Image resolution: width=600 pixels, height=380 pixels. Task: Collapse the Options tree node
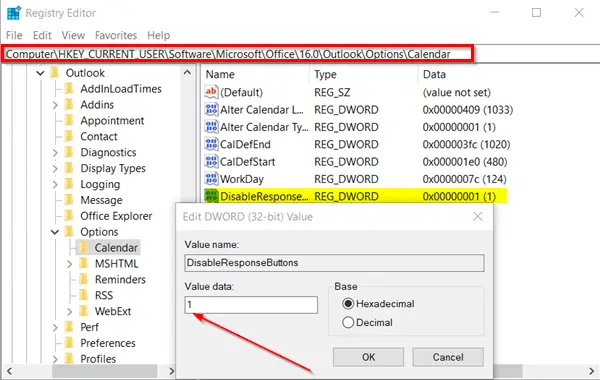(x=55, y=232)
